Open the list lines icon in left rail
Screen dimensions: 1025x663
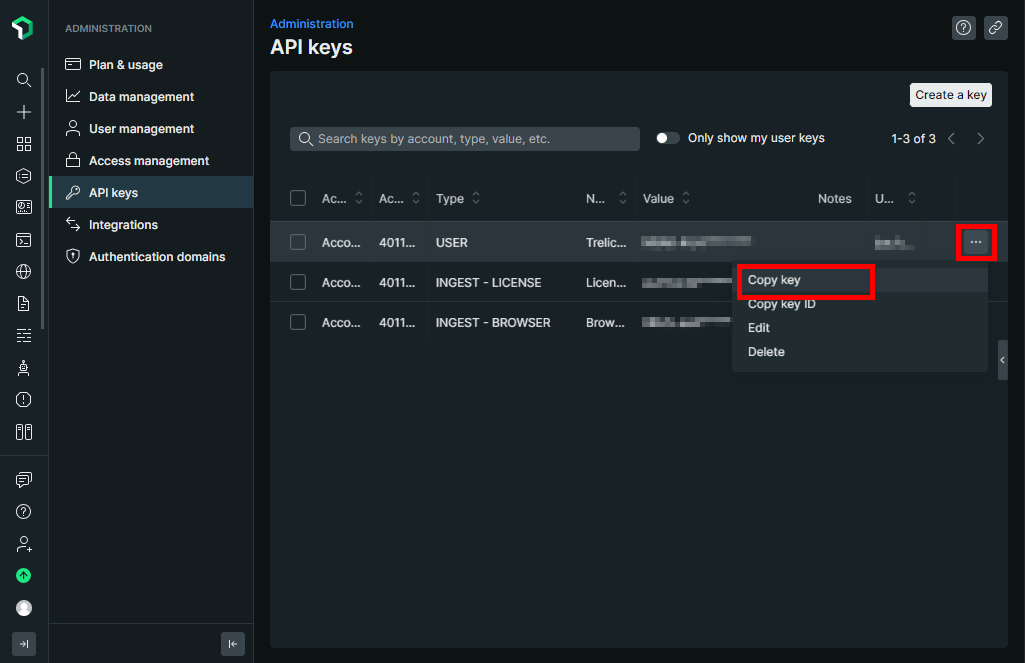point(24,335)
